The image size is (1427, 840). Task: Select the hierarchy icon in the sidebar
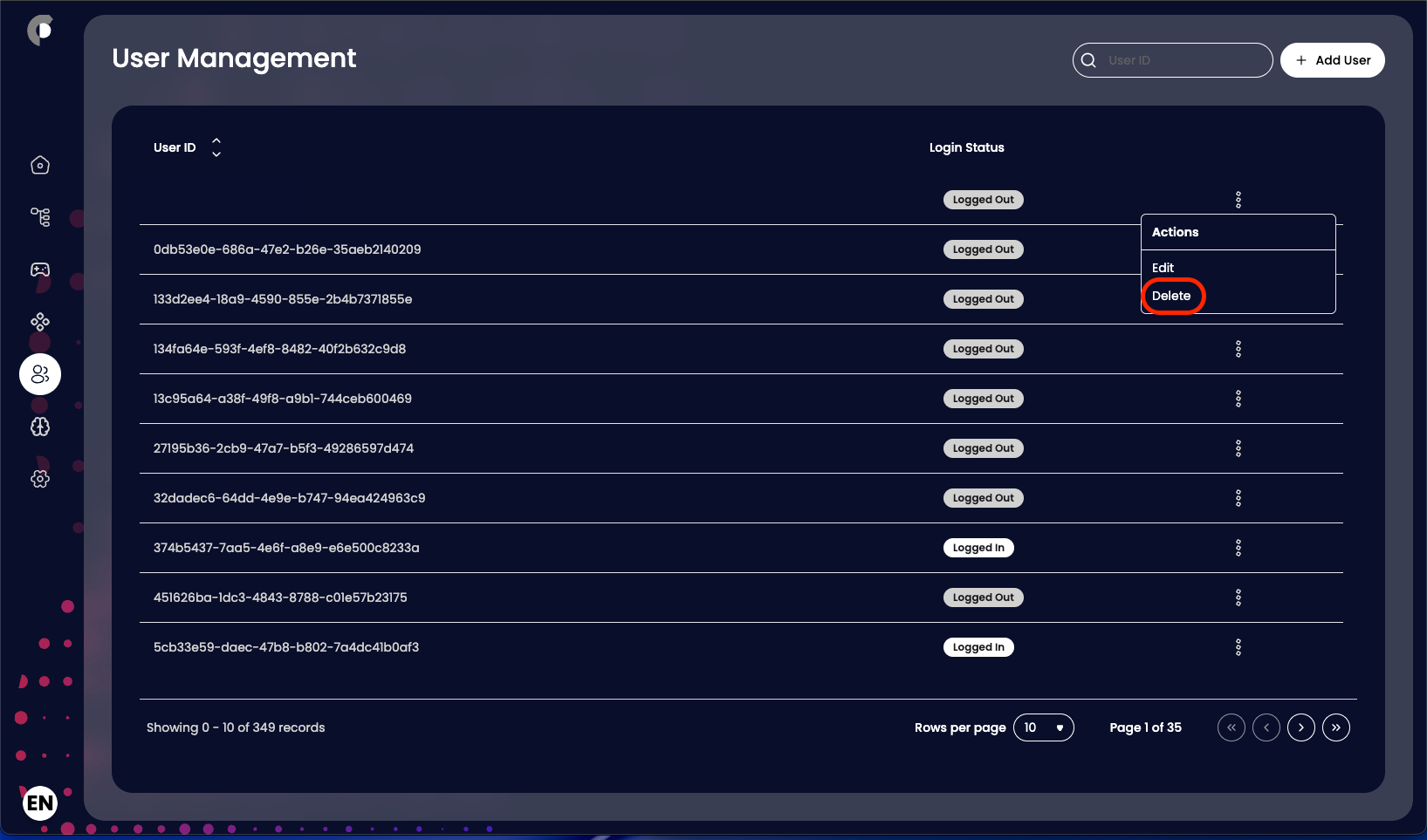39,217
